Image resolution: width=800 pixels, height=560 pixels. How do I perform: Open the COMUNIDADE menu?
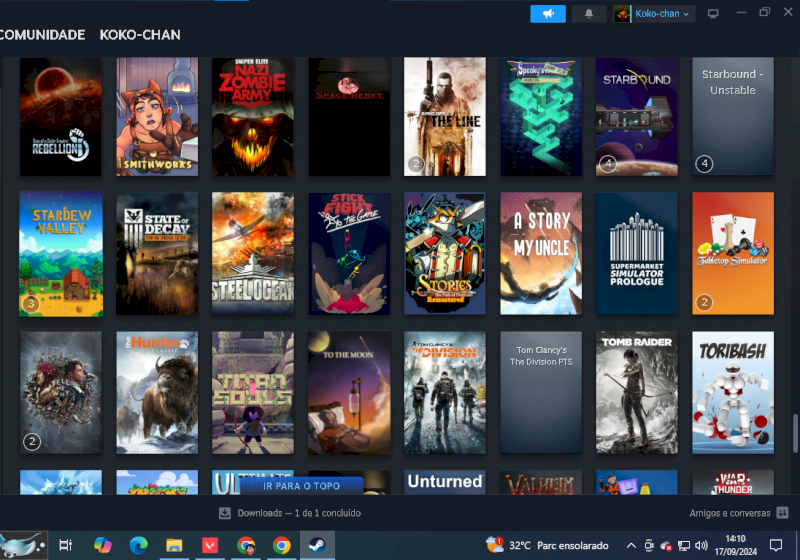42,35
